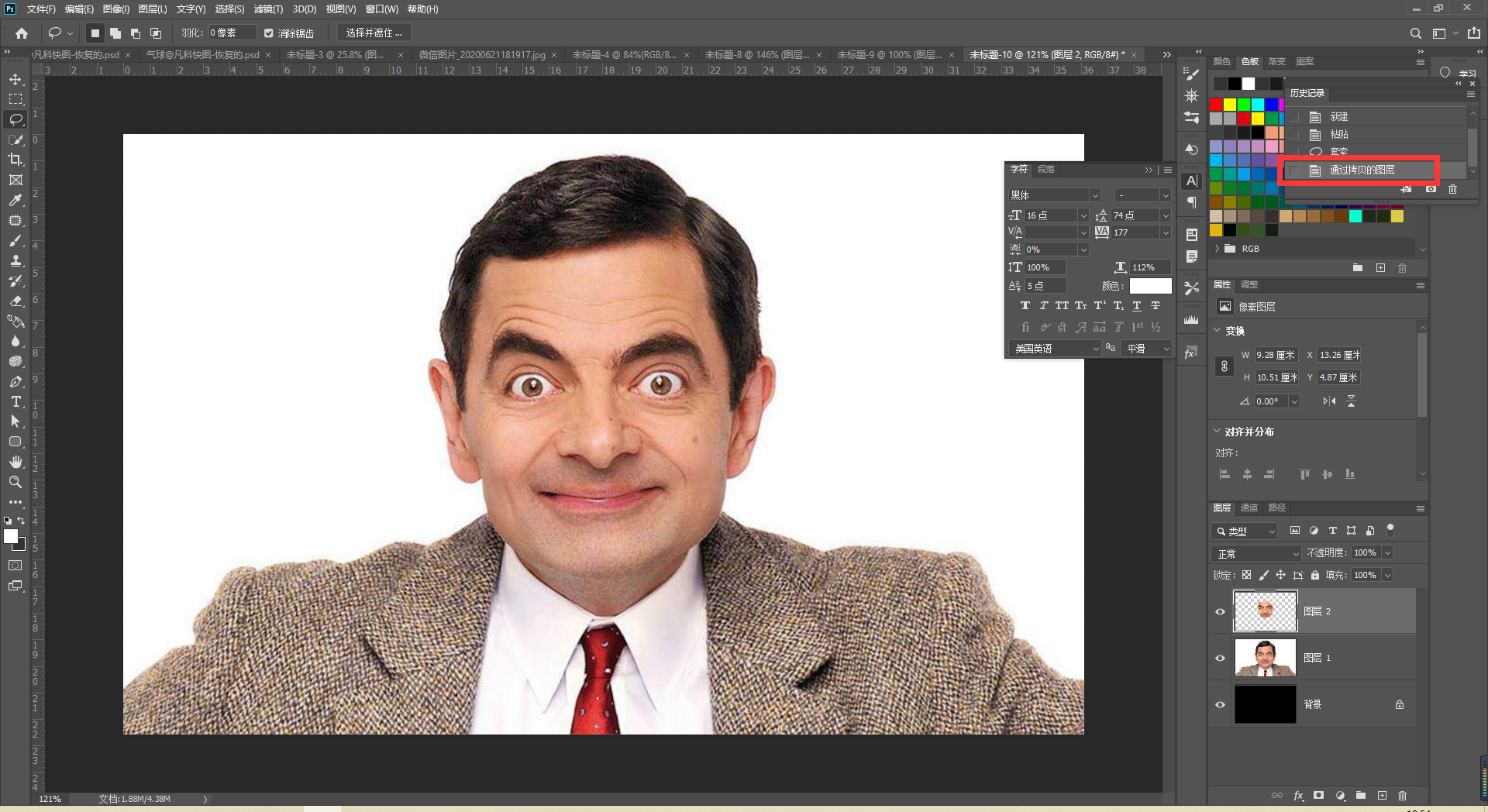Click Add to selection mode icon
The width and height of the screenshot is (1488, 812).
point(115,33)
